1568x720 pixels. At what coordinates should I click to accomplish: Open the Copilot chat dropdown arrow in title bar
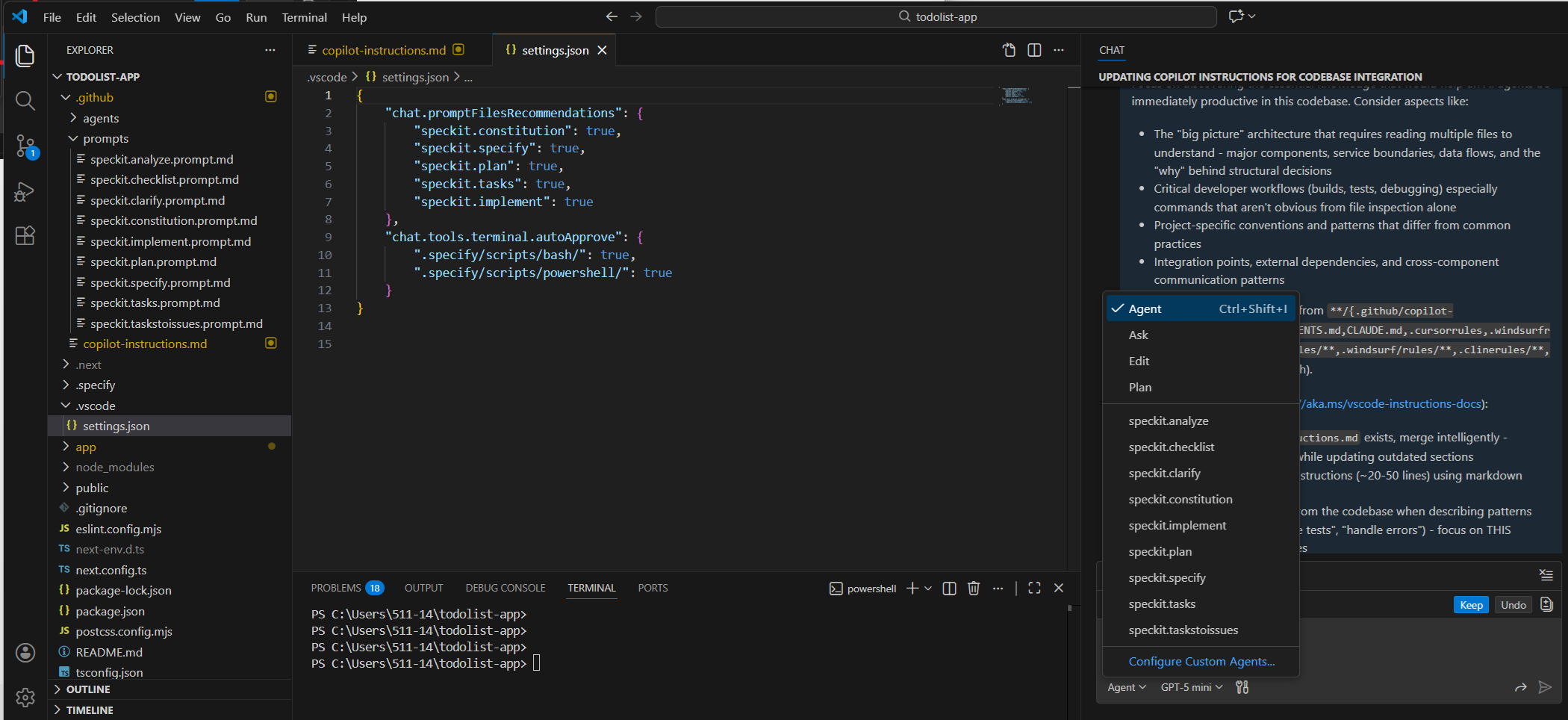(1252, 16)
